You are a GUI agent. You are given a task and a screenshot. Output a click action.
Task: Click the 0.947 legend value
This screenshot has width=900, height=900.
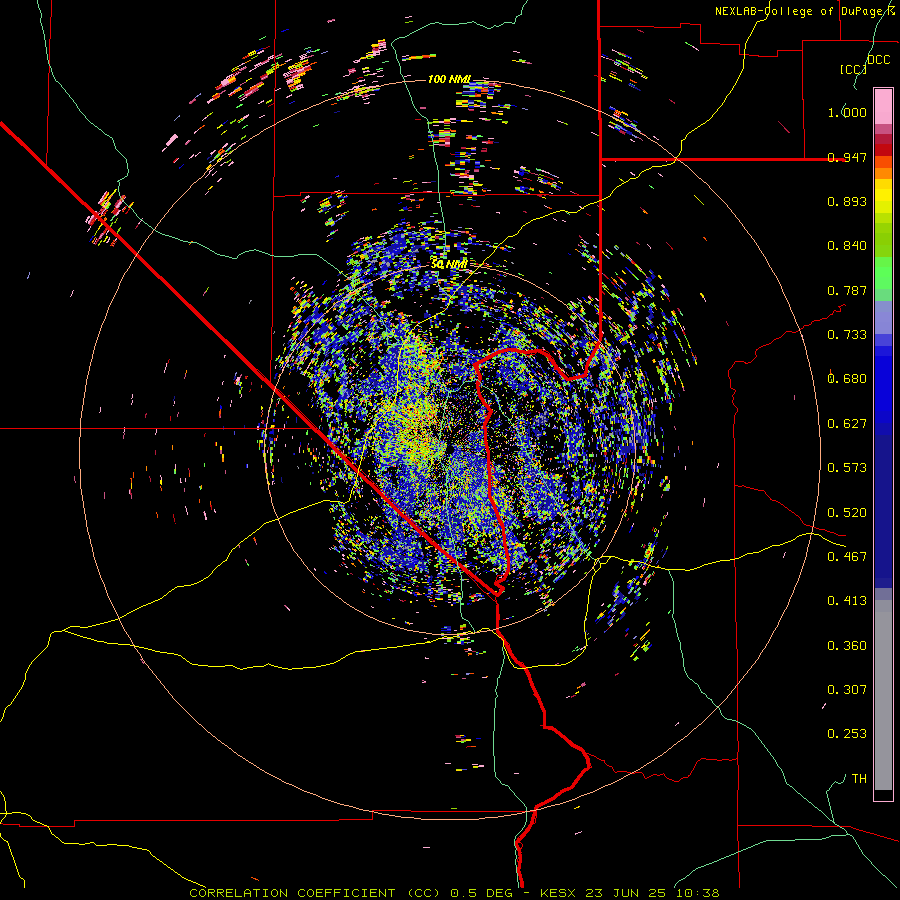pos(847,157)
